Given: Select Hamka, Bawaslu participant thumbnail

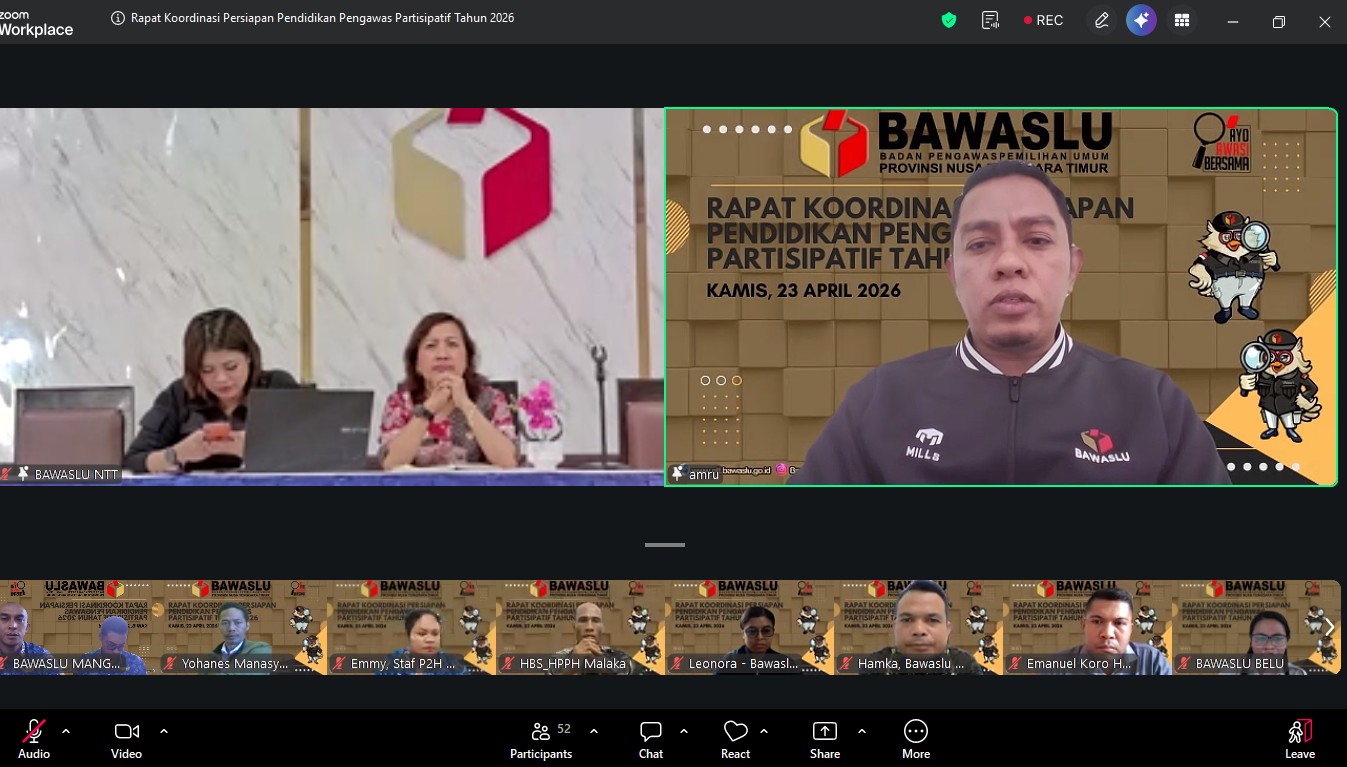Looking at the screenshot, I should point(919,627).
